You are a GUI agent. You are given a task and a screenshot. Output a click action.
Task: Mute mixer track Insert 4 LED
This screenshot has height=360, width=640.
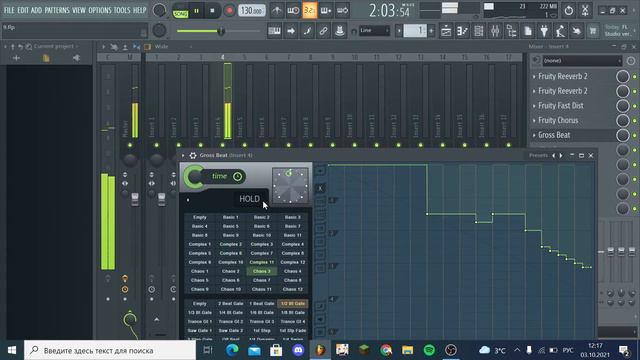point(222,145)
